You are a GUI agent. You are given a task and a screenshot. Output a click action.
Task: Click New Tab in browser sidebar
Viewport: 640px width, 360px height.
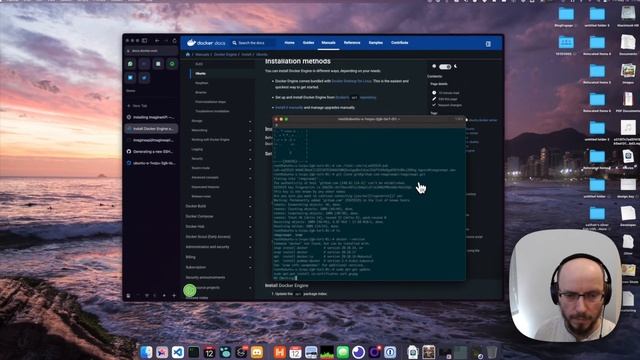[x=138, y=106]
